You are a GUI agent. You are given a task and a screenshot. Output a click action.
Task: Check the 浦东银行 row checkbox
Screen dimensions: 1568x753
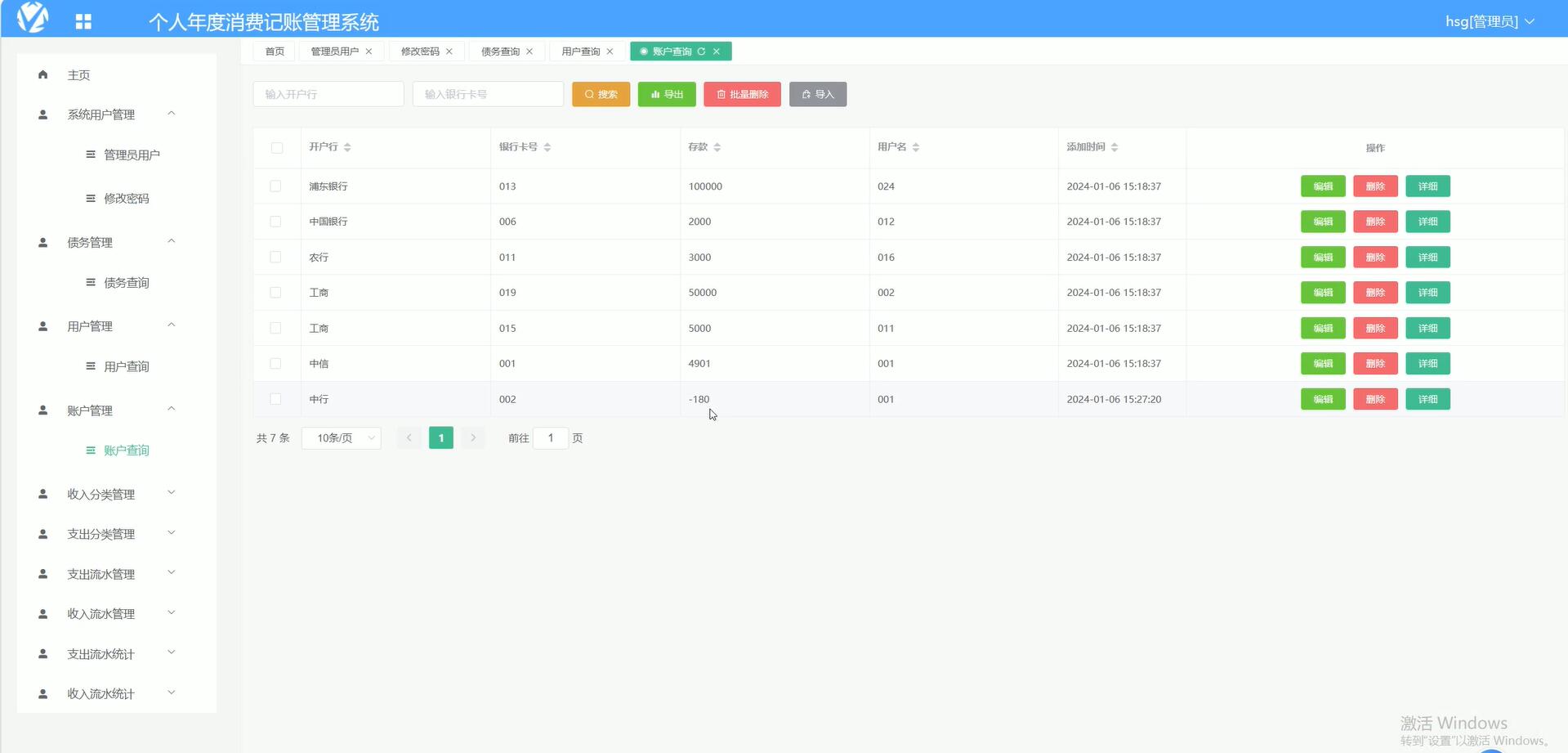275,186
